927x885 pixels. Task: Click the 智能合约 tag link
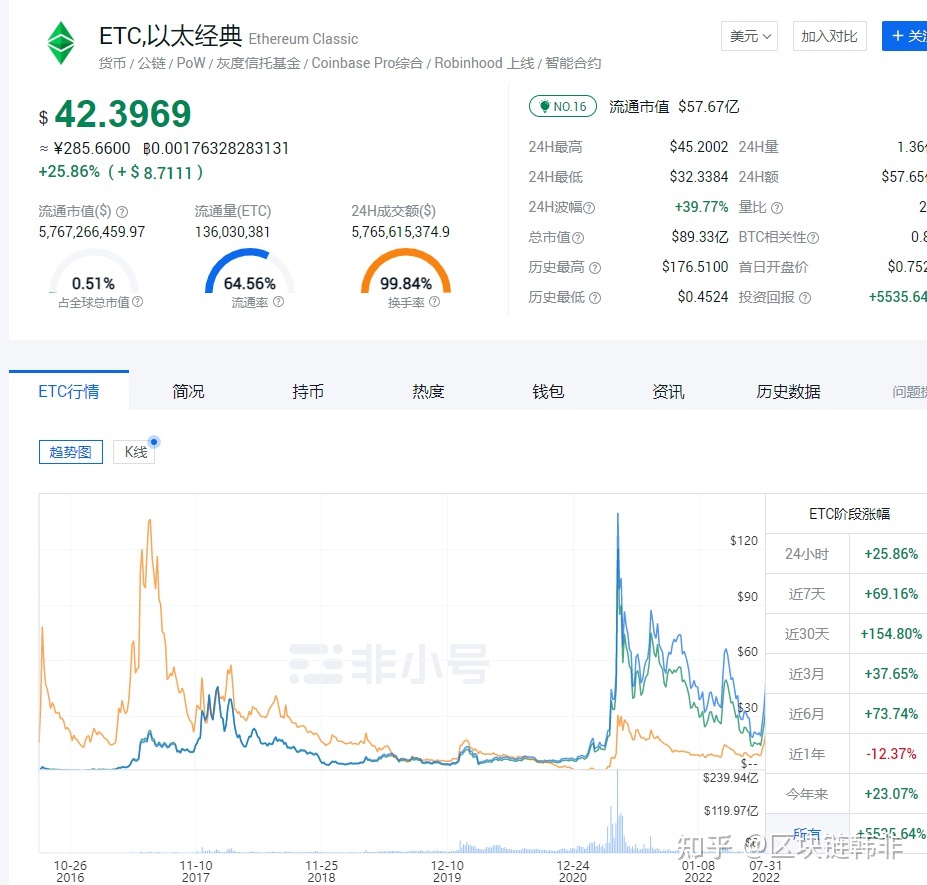[x=573, y=63]
